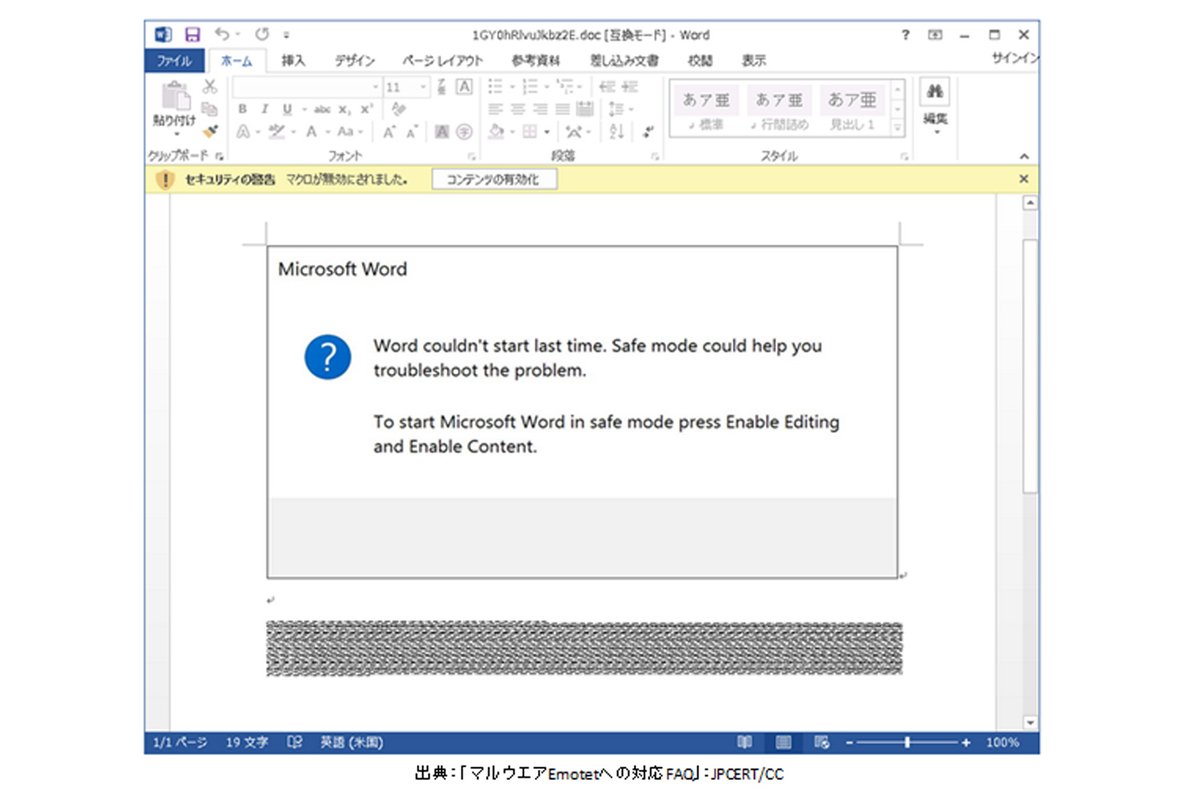The height and width of the screenshot is (800, 1200).
Task: Open the Borders dropdown arrow
Action: pyautogui.click(x=549, y=131)
